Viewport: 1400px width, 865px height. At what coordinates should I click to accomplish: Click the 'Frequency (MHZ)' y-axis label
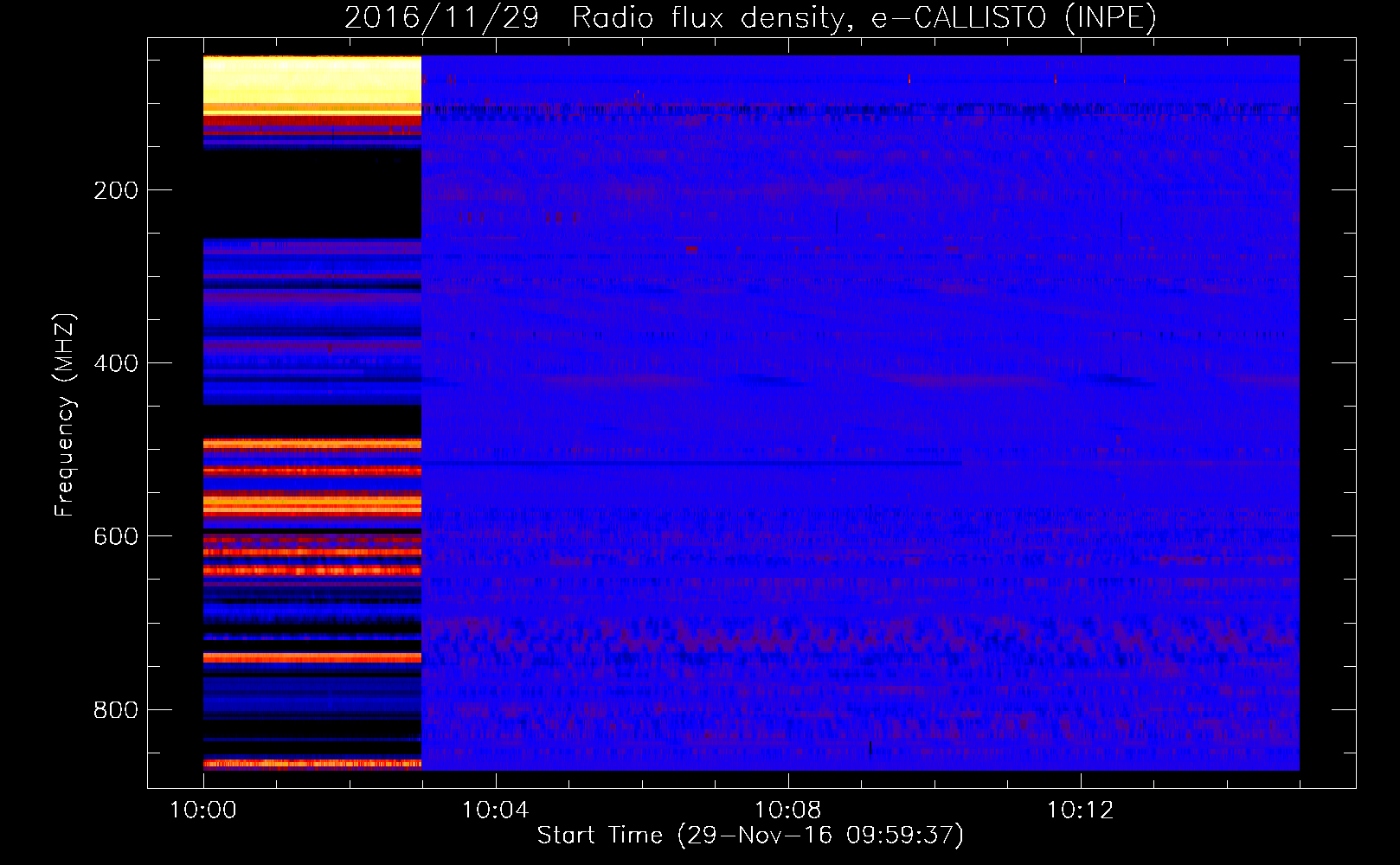[65, 414]
